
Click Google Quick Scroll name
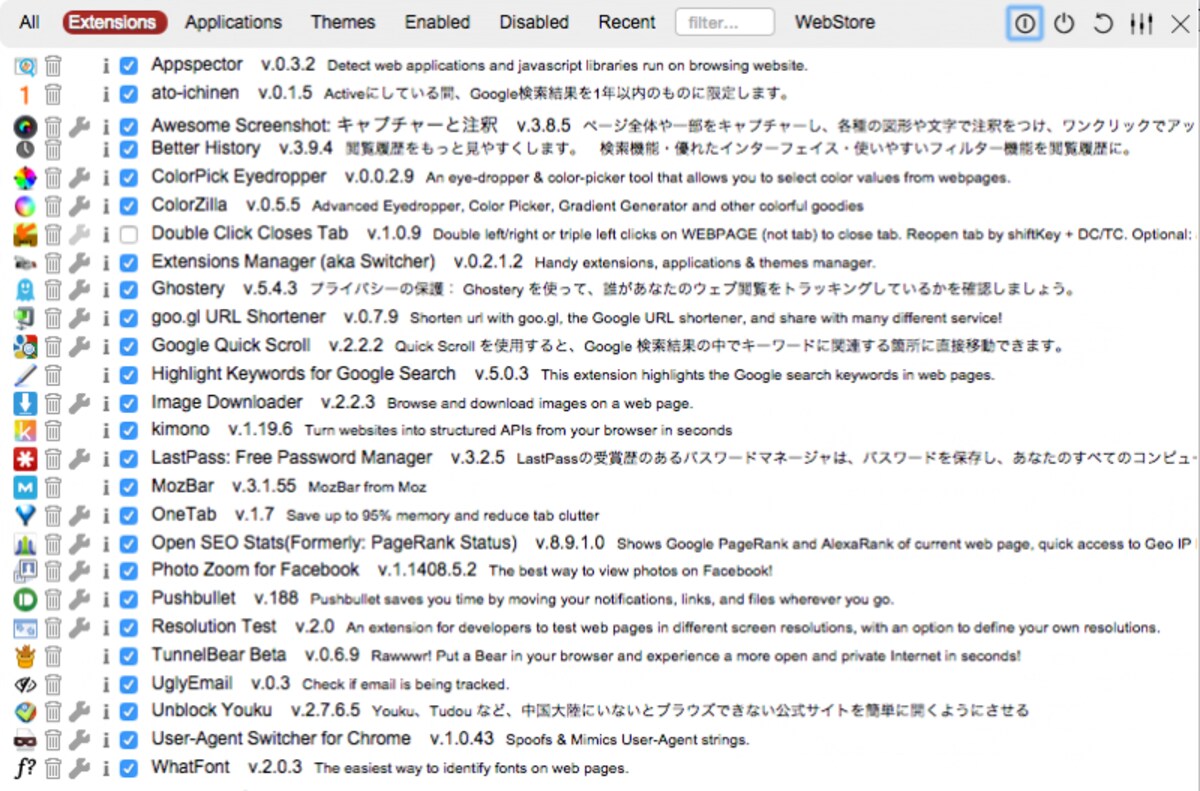(231, 346)
